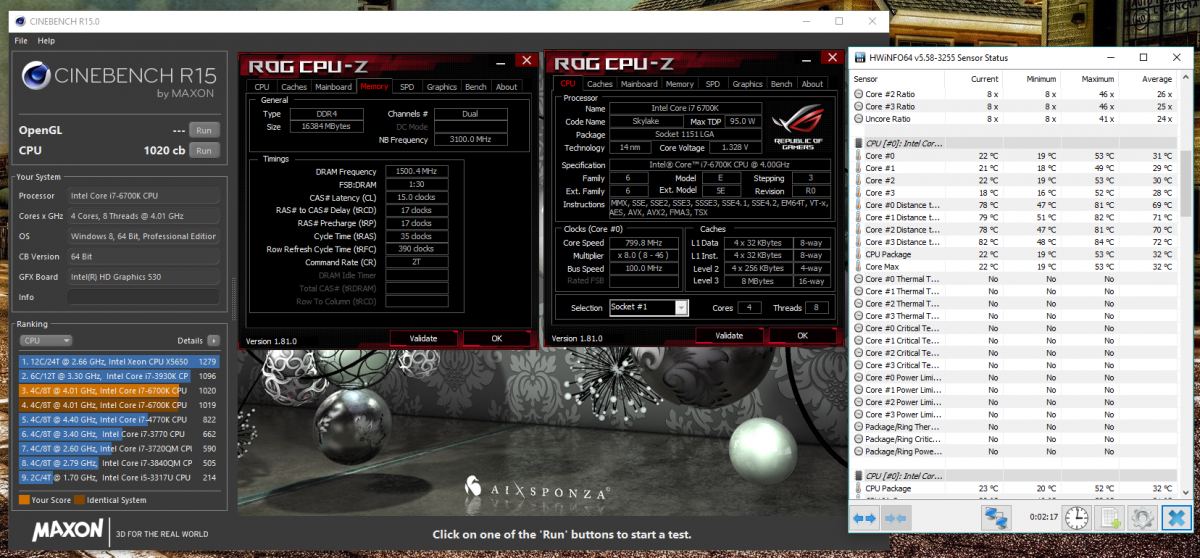The image size is (1200, 558).
Task: Reset the HWiNFO elapsed time clock
Action: [x=1076, y=517]
